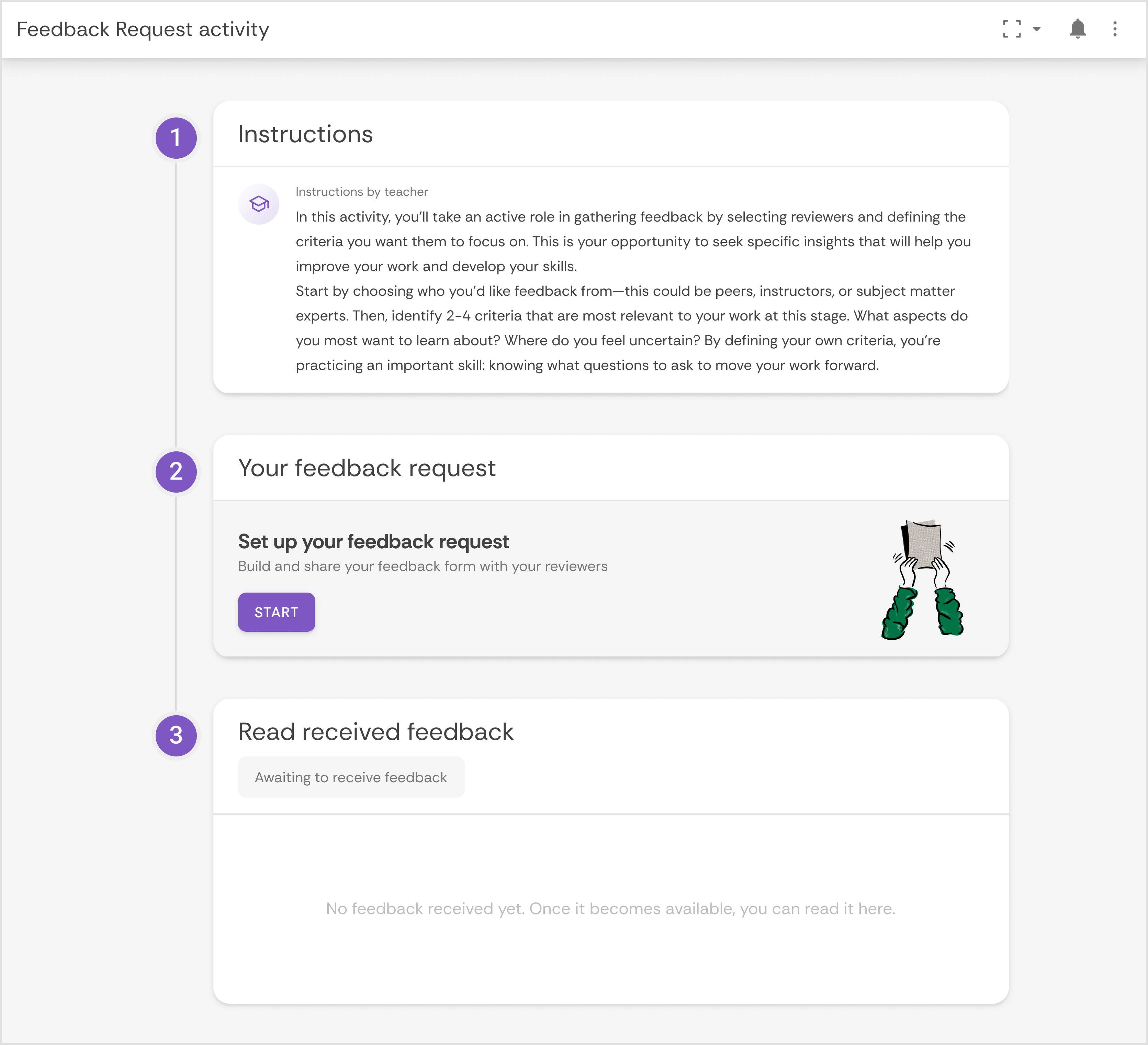This screenshot has height=1045, width=1148.
Task: Click the Feedback Request activity title
Action: pyautogui.click(x=143, y=29)
